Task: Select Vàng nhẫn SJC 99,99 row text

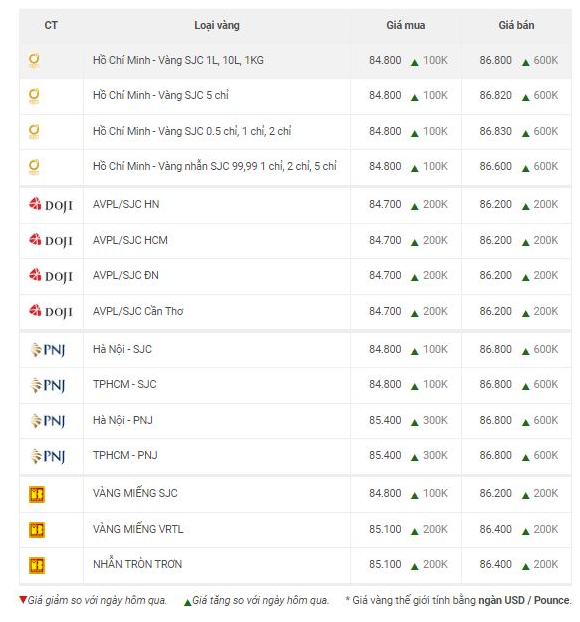Action: (215, 166)
